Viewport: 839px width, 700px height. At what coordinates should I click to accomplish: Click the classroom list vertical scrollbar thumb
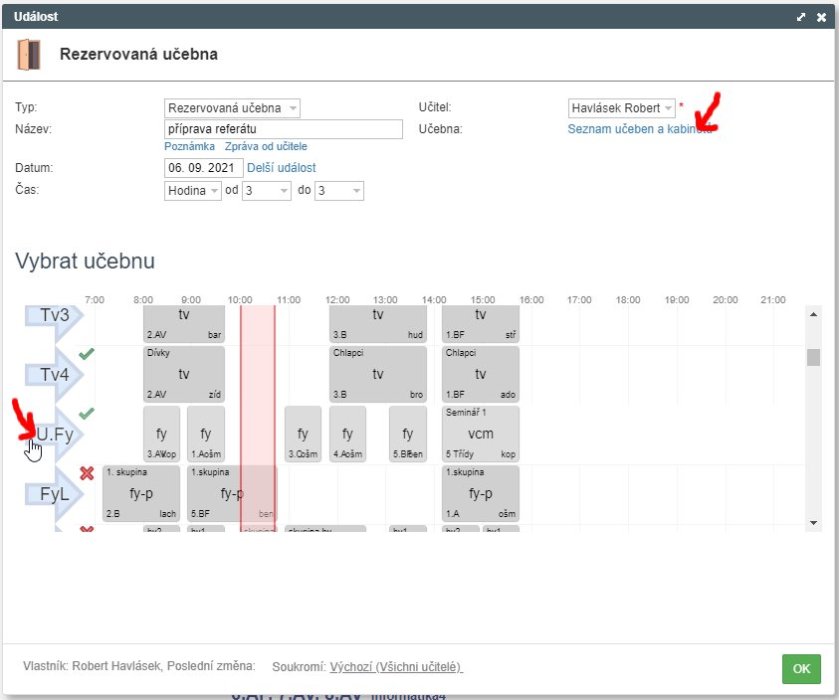point(813,357)
